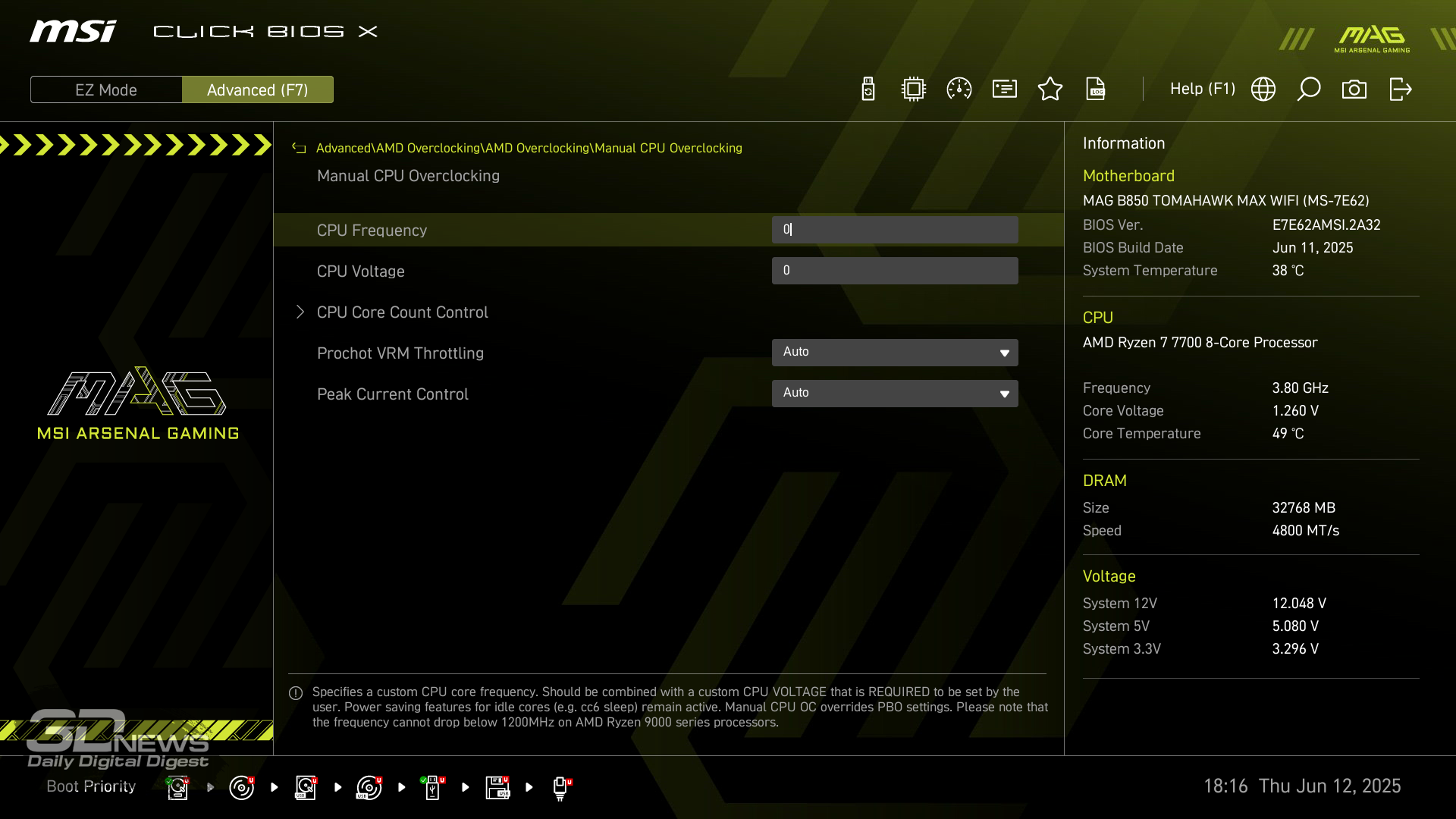The width and height of the screenshot is (1456, 819).
Task: Click the CPU Frequency row label
Action: 372,231
